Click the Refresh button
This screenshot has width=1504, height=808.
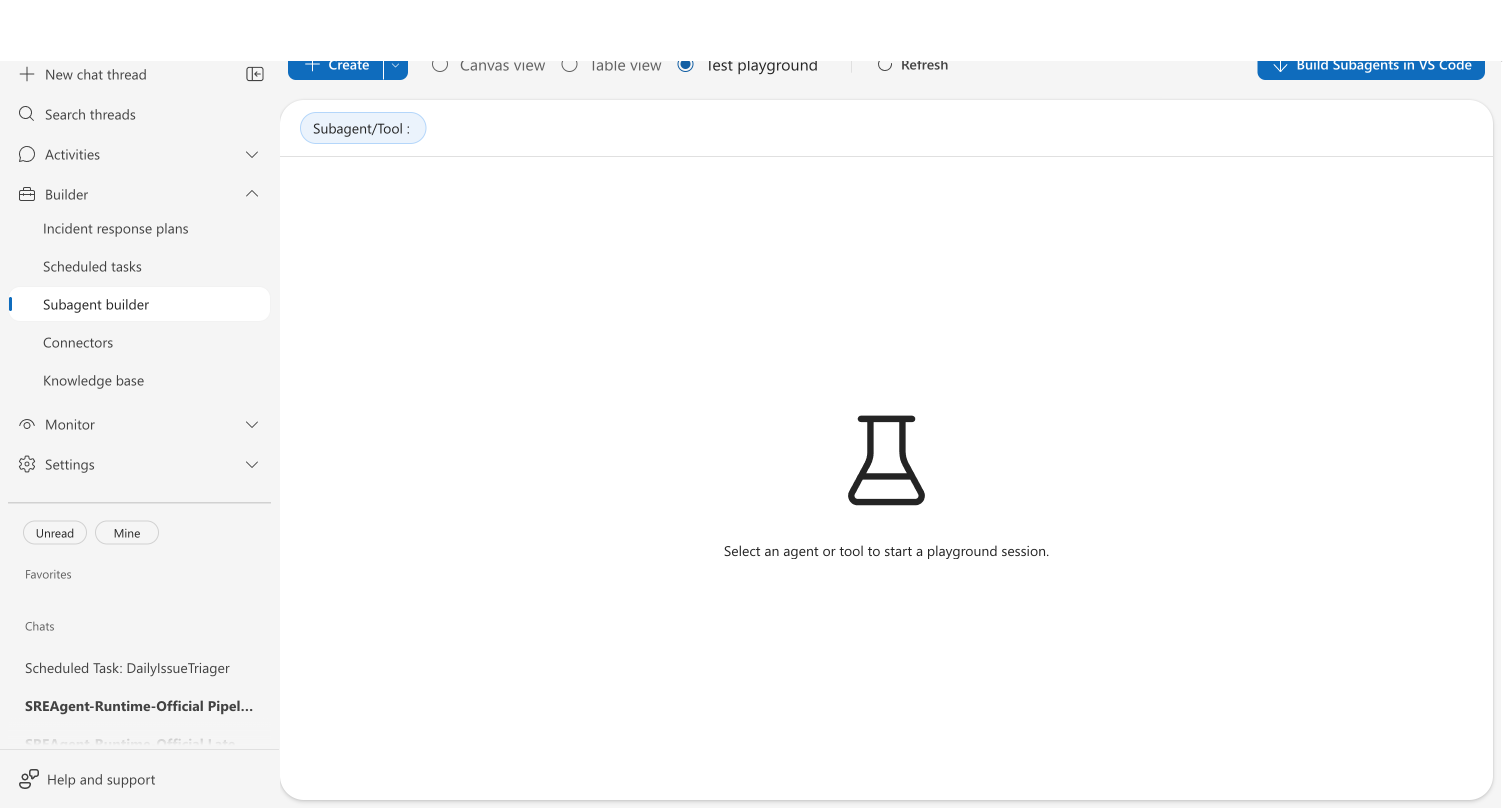pos(912,65)
